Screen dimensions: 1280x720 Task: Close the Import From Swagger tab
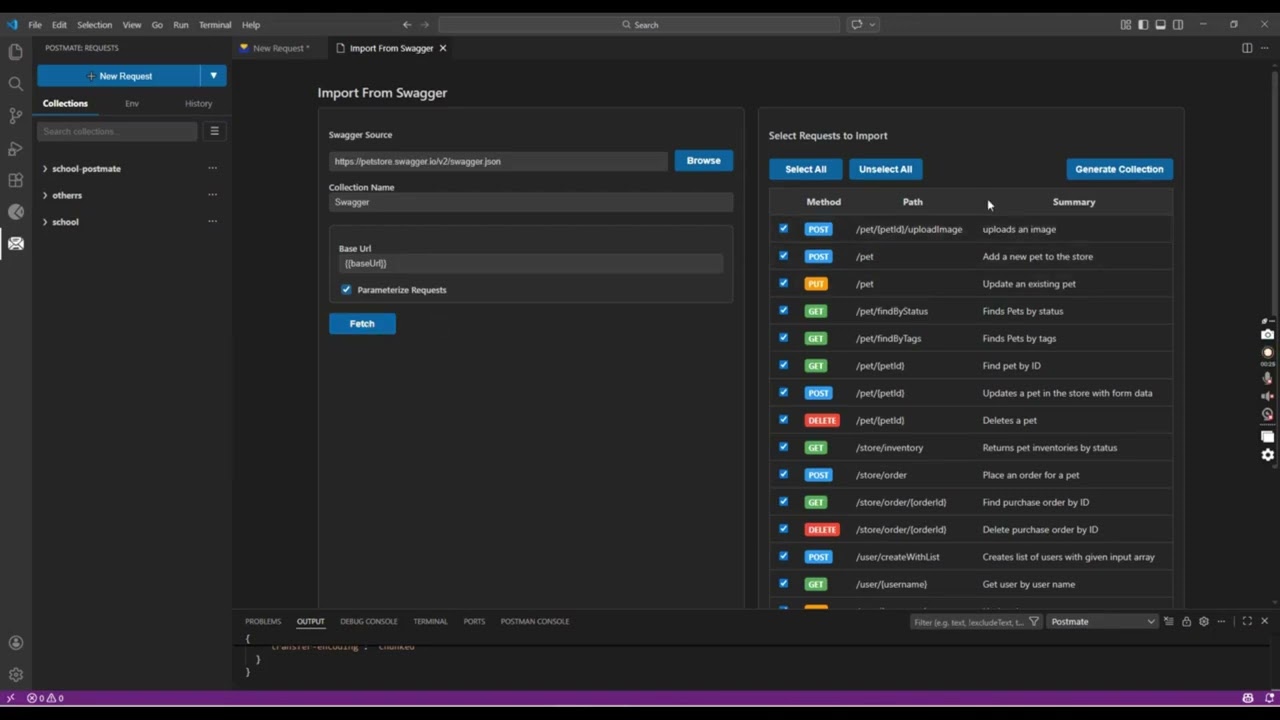click(443, 48)
